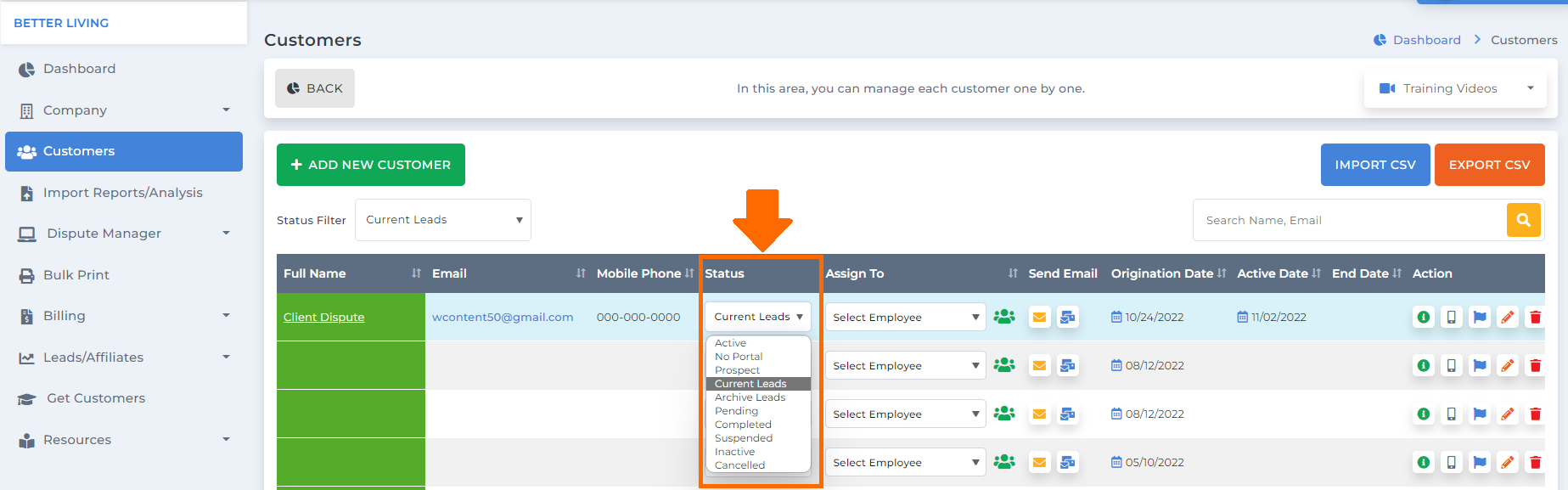
Task: Choose Inactive in the status list
Action: point(758,452)
